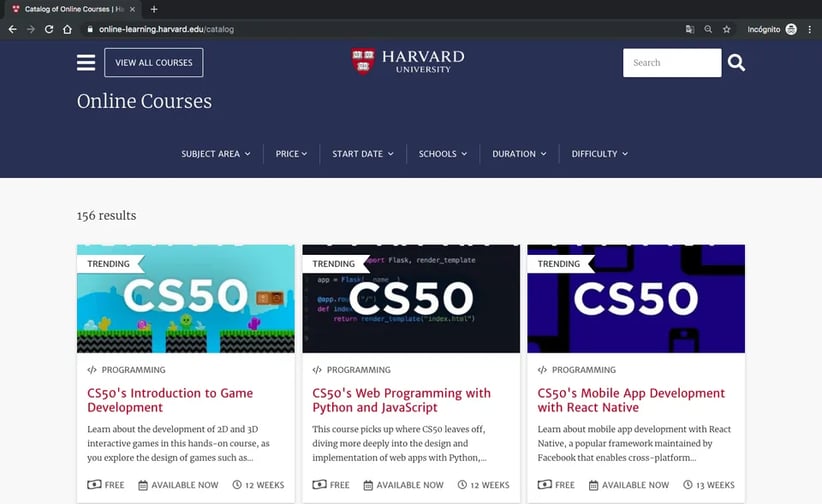
Task: Open the Chrome three-dot menu
Action: 810,29
